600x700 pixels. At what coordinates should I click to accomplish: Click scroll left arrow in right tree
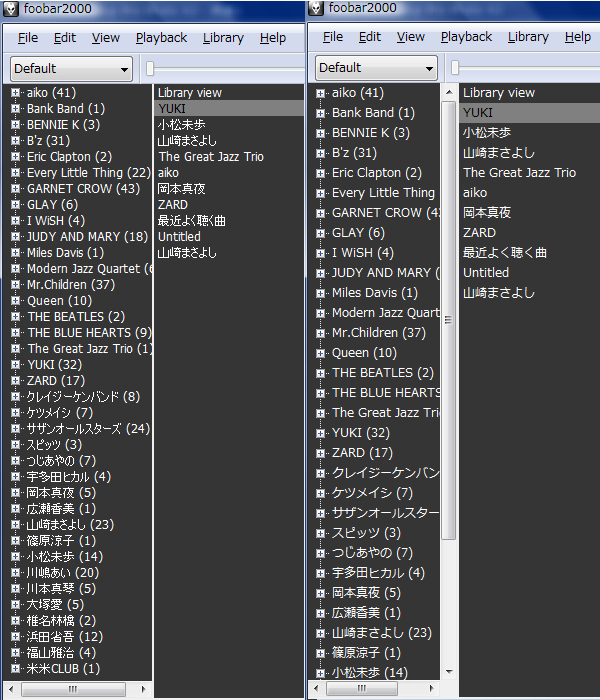coord(316,688)
